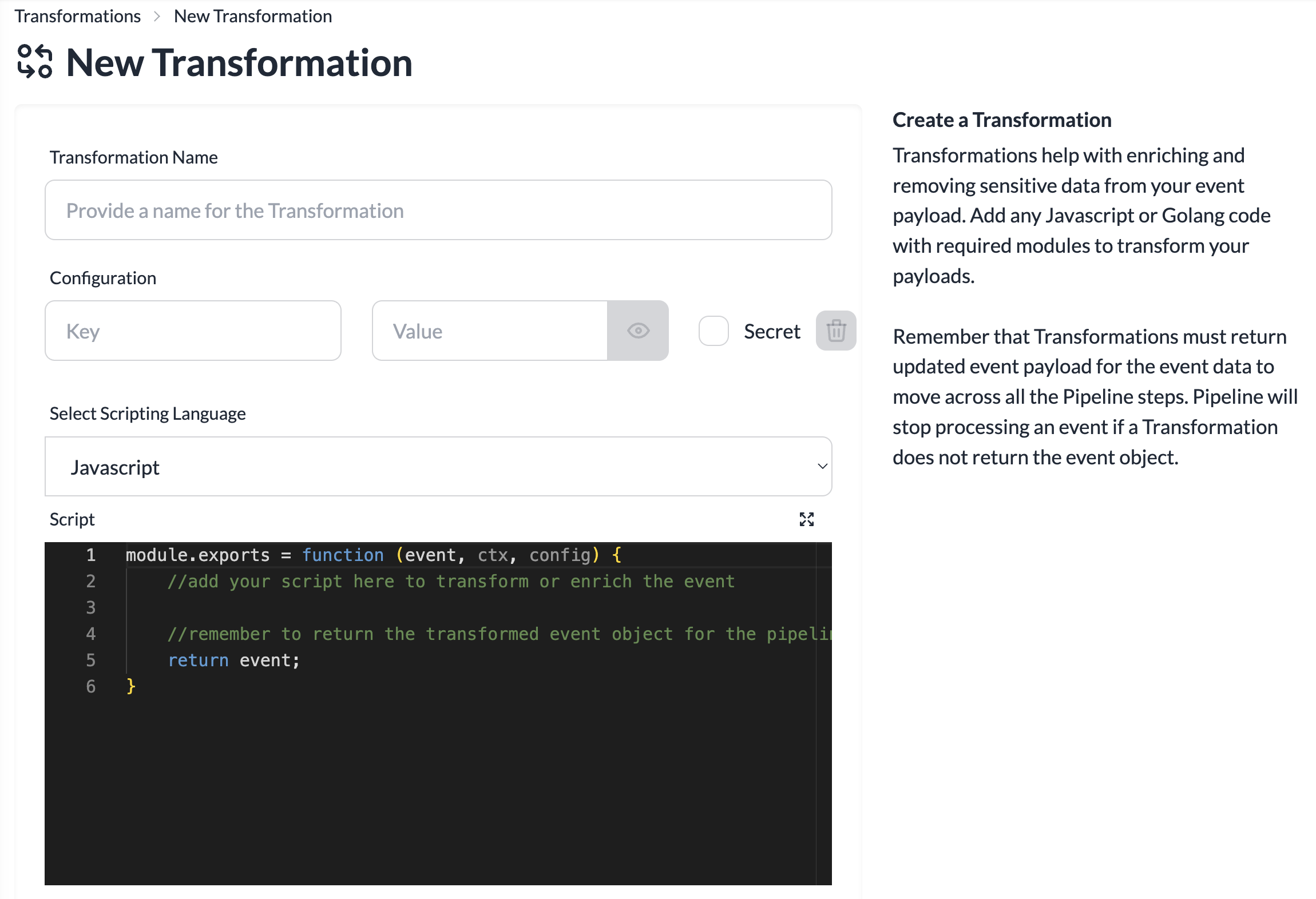This screenshot has height=899, width=1316.
Task: Click the configuration Value input field
Action: pyautogui.click(x=490, y=331)
